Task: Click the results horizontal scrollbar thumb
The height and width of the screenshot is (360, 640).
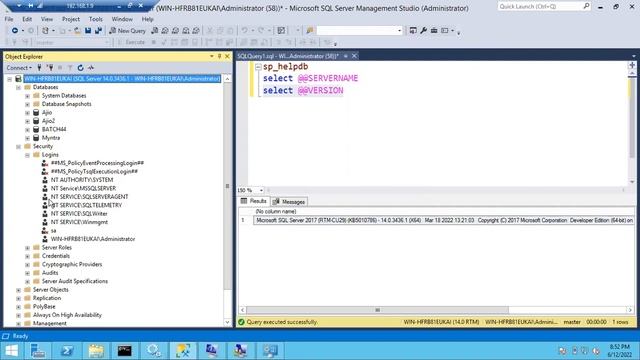Action: click(378, 310)
